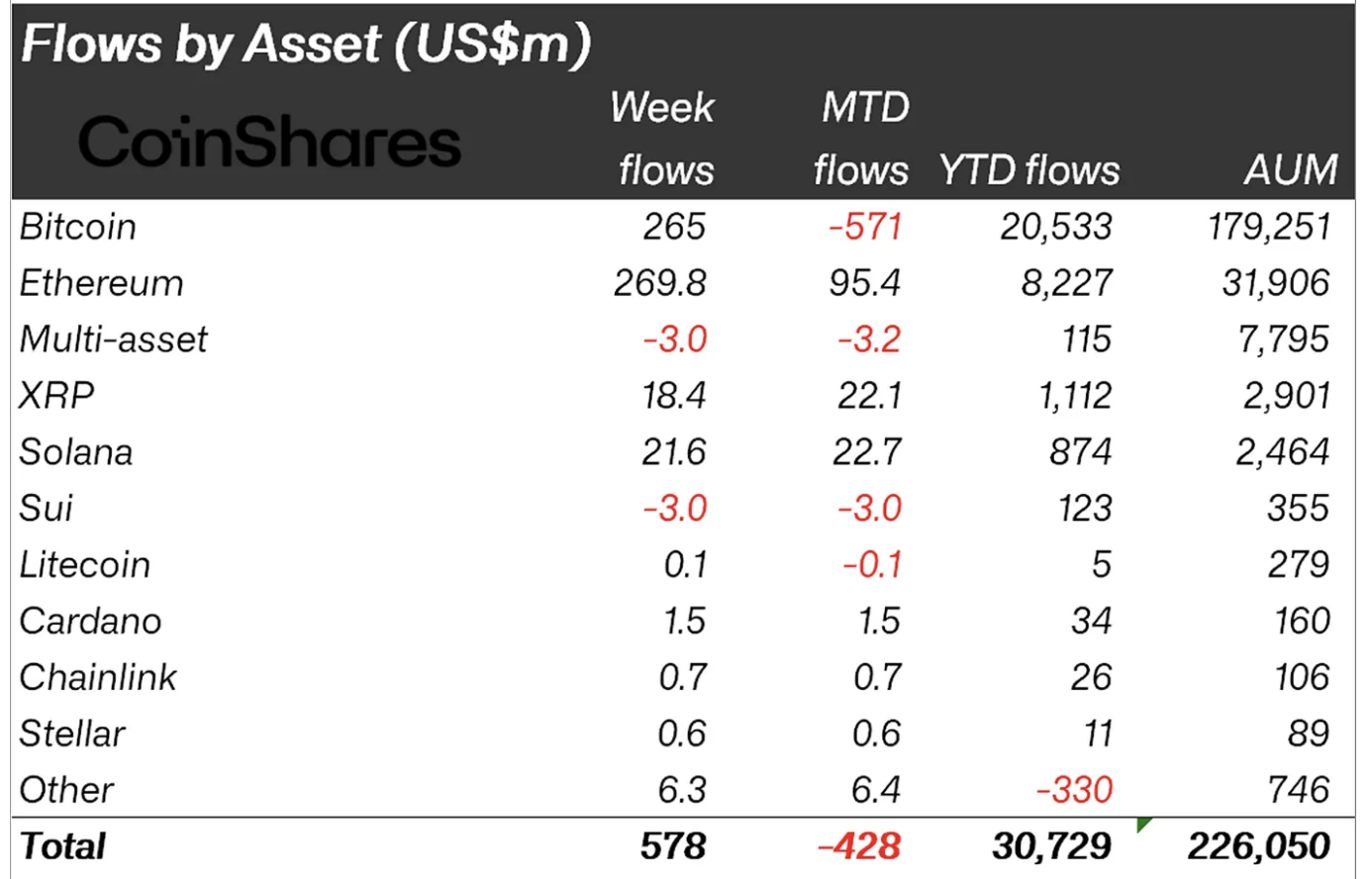Click the CoinShares logo
This screenshot has height=879, width=1372.
pos(269,143)
